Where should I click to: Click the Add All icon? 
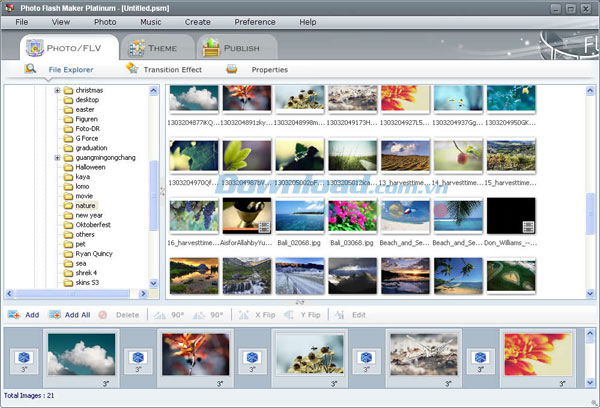(x=55, y=315)
